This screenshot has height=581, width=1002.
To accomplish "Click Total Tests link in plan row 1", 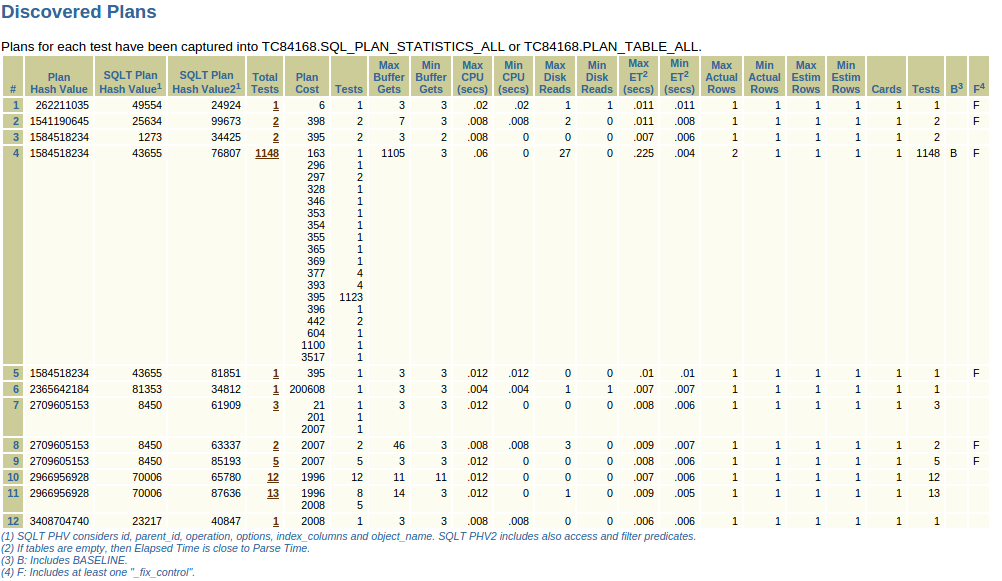I will [275, 105].
